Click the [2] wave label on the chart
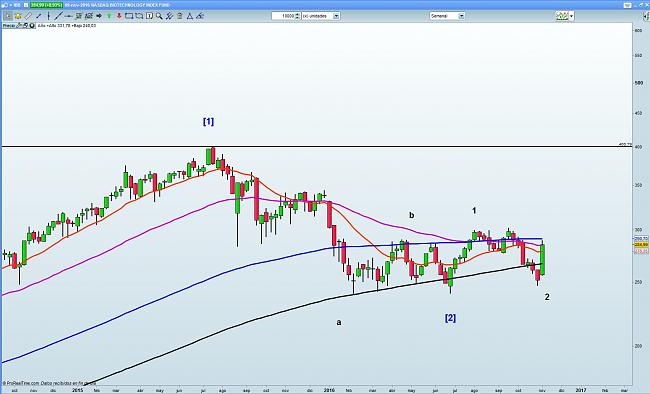Image resolution: width=650 pixels, height=394 pixels. (x=450, y=318)
